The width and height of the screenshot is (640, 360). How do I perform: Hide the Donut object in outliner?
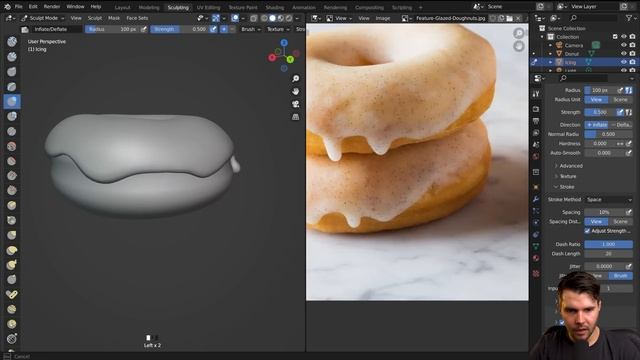pos(624,53)
